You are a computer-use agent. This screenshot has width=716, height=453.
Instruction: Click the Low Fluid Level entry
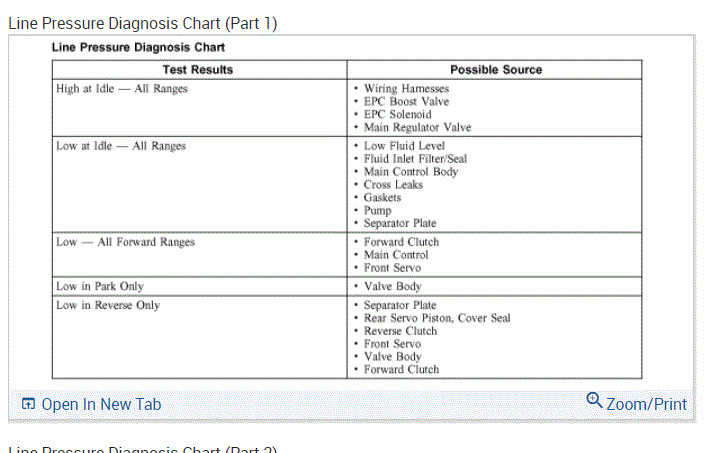[x=404, y=146]
